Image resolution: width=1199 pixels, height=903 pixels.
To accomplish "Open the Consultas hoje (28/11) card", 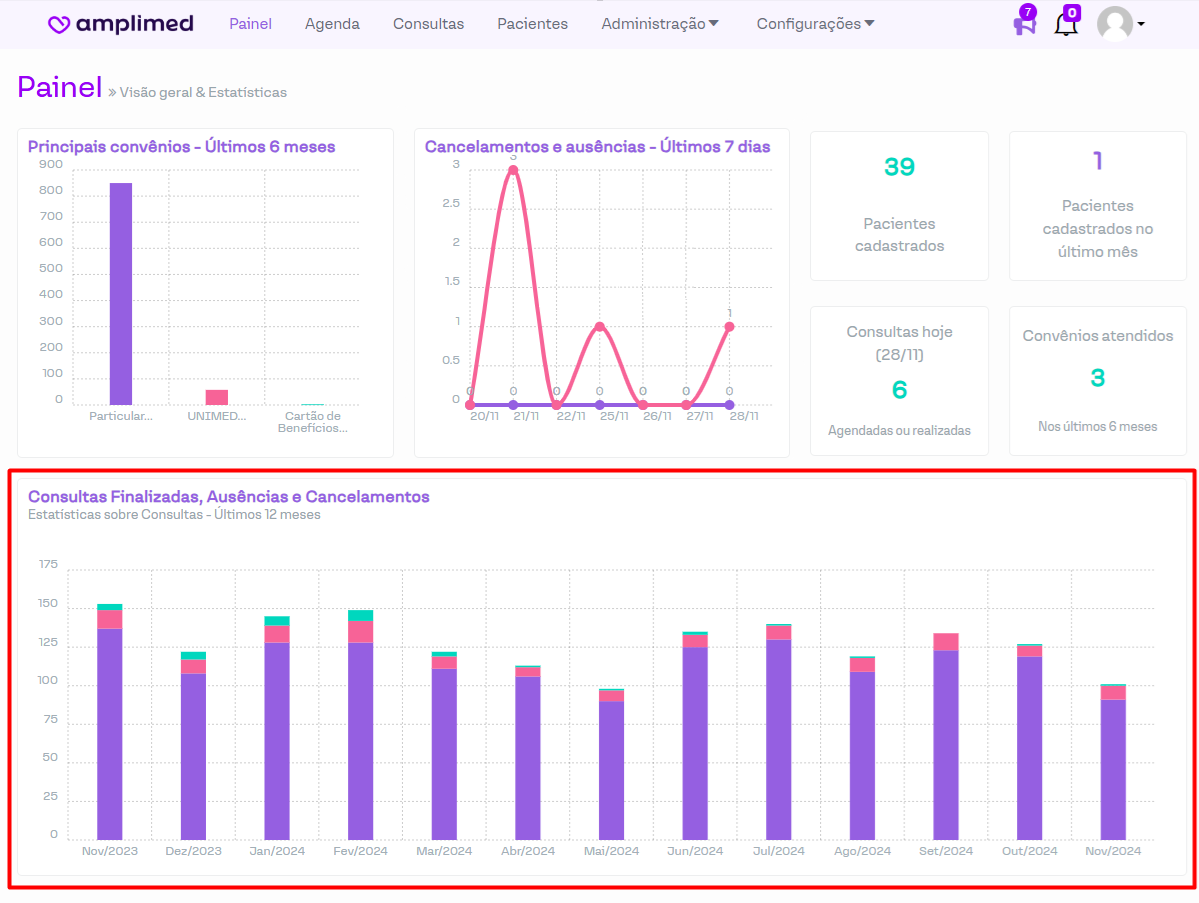I will coord(899,381).
